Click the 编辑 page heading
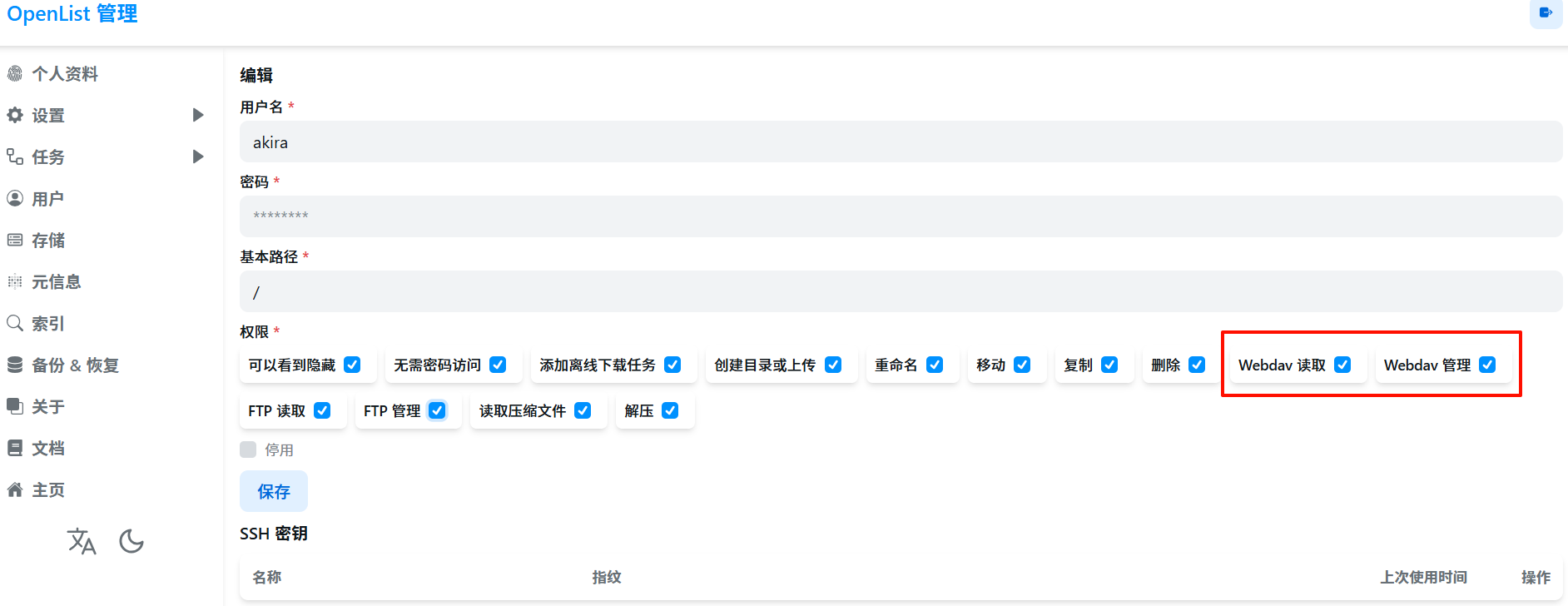 pos(256,75)
